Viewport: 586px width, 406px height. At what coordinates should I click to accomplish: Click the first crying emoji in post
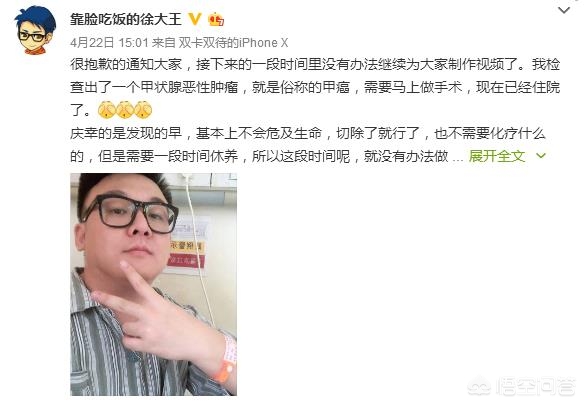(x=107, y=110)
